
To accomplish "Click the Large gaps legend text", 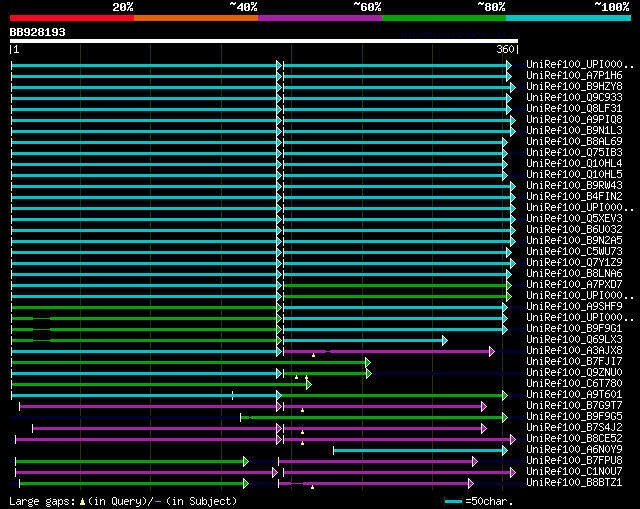I will [123, 501].
